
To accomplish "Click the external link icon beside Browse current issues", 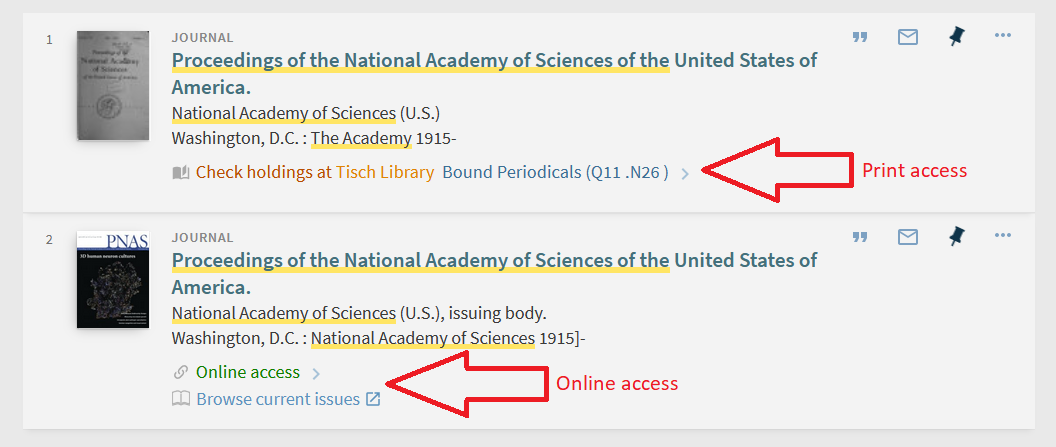I will pos(373,399).
